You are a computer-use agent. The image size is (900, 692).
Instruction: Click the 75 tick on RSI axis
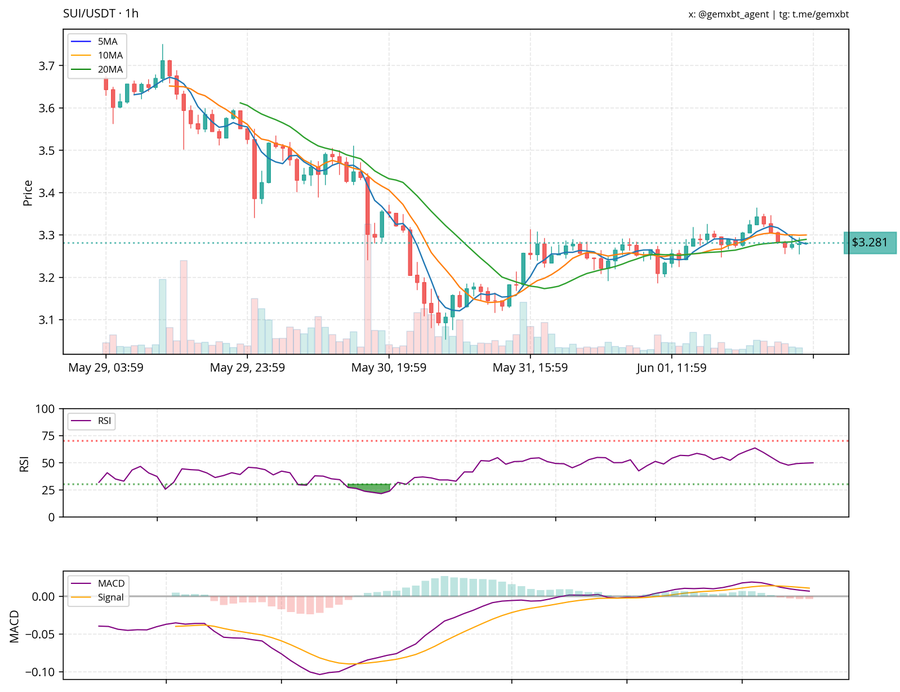pyautogui.click(x=48, y=436)
